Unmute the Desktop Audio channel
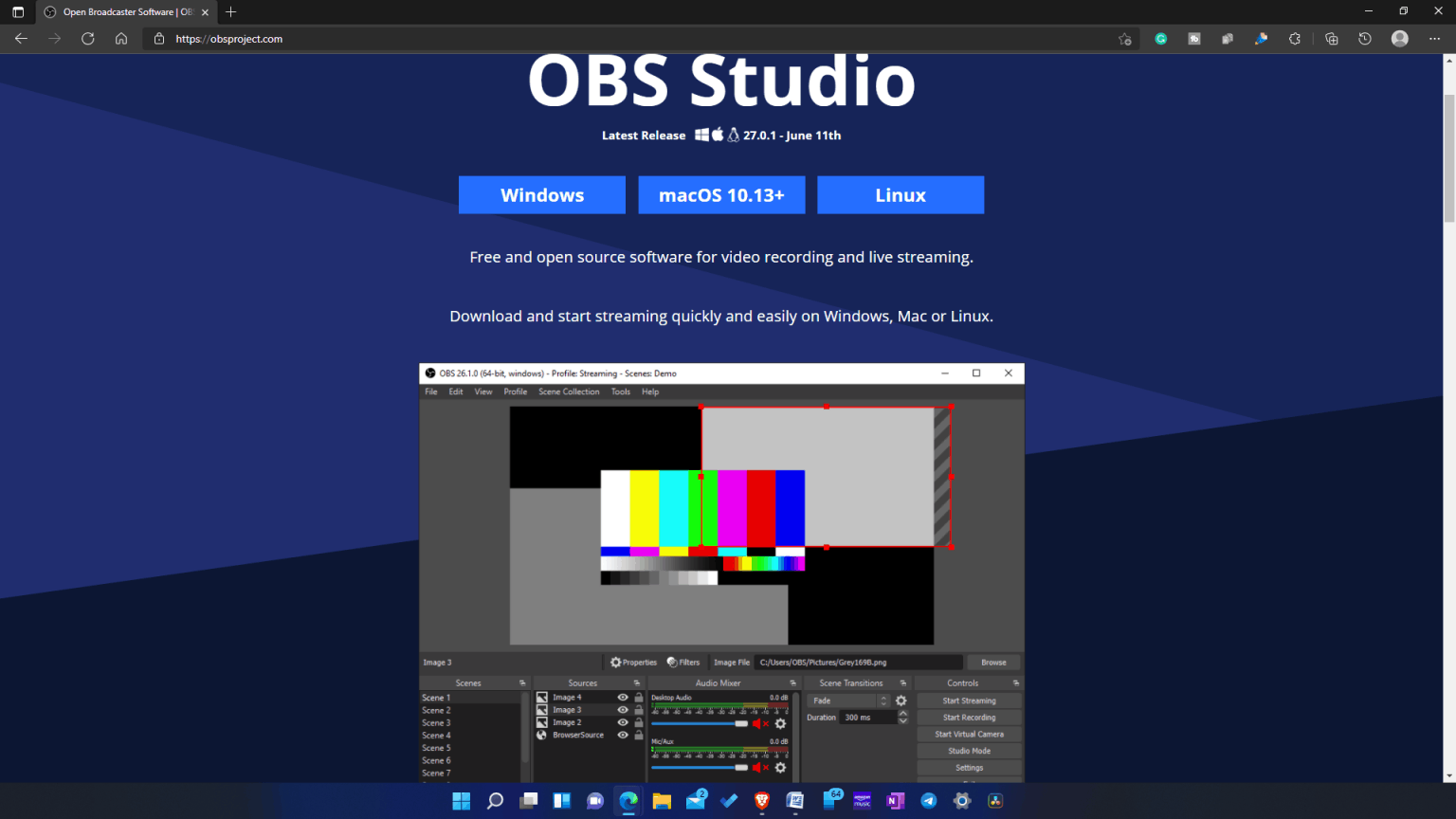Viewport: 1456px width, 819px height. (757, 723)
